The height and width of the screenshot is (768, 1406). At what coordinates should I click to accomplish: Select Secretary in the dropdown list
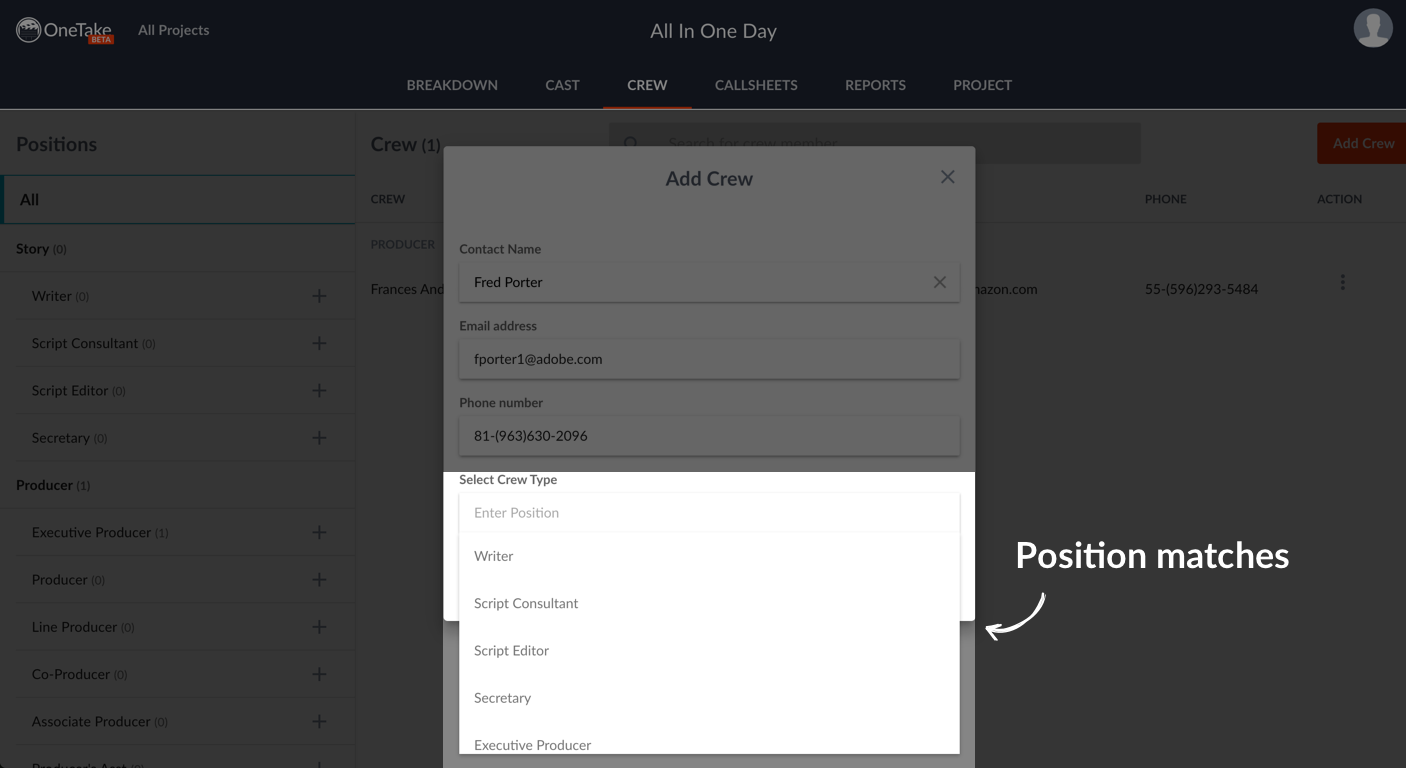709,698
